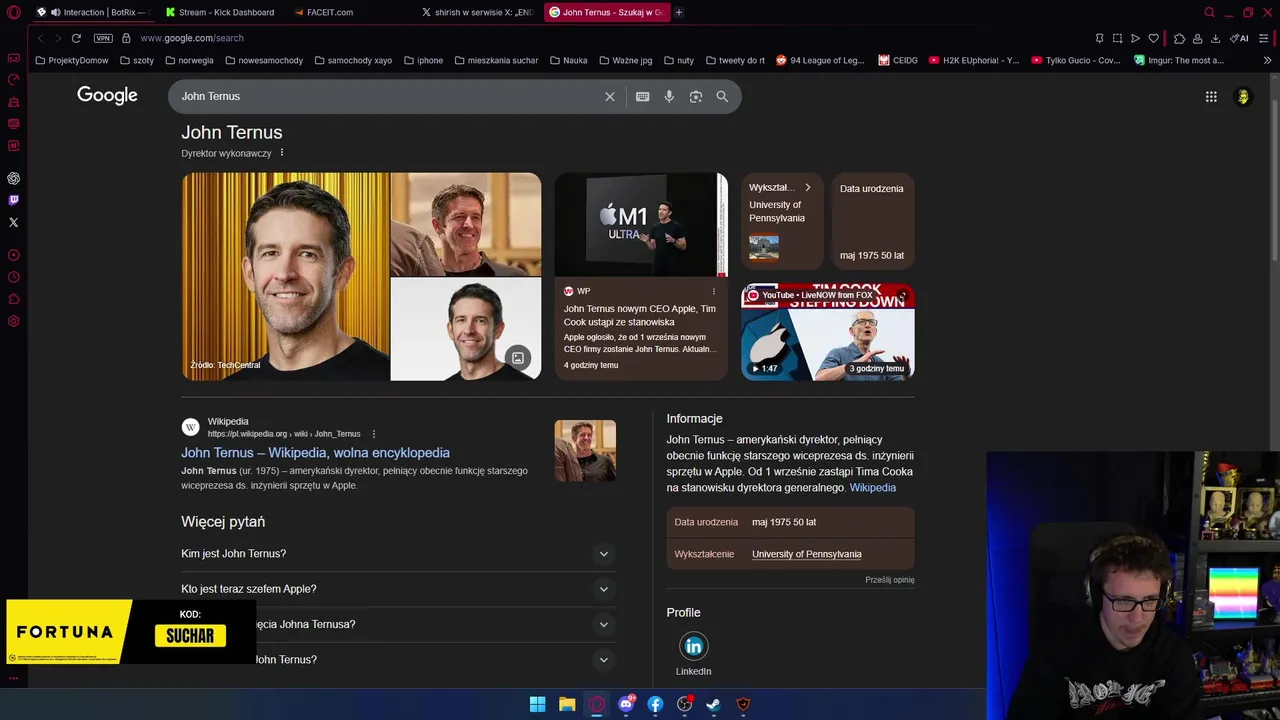The image size is (1280, 720).
Task: Expand 'Kim jest John Ternus?' question
Action: pyautogui.click(x=397, y=553)
